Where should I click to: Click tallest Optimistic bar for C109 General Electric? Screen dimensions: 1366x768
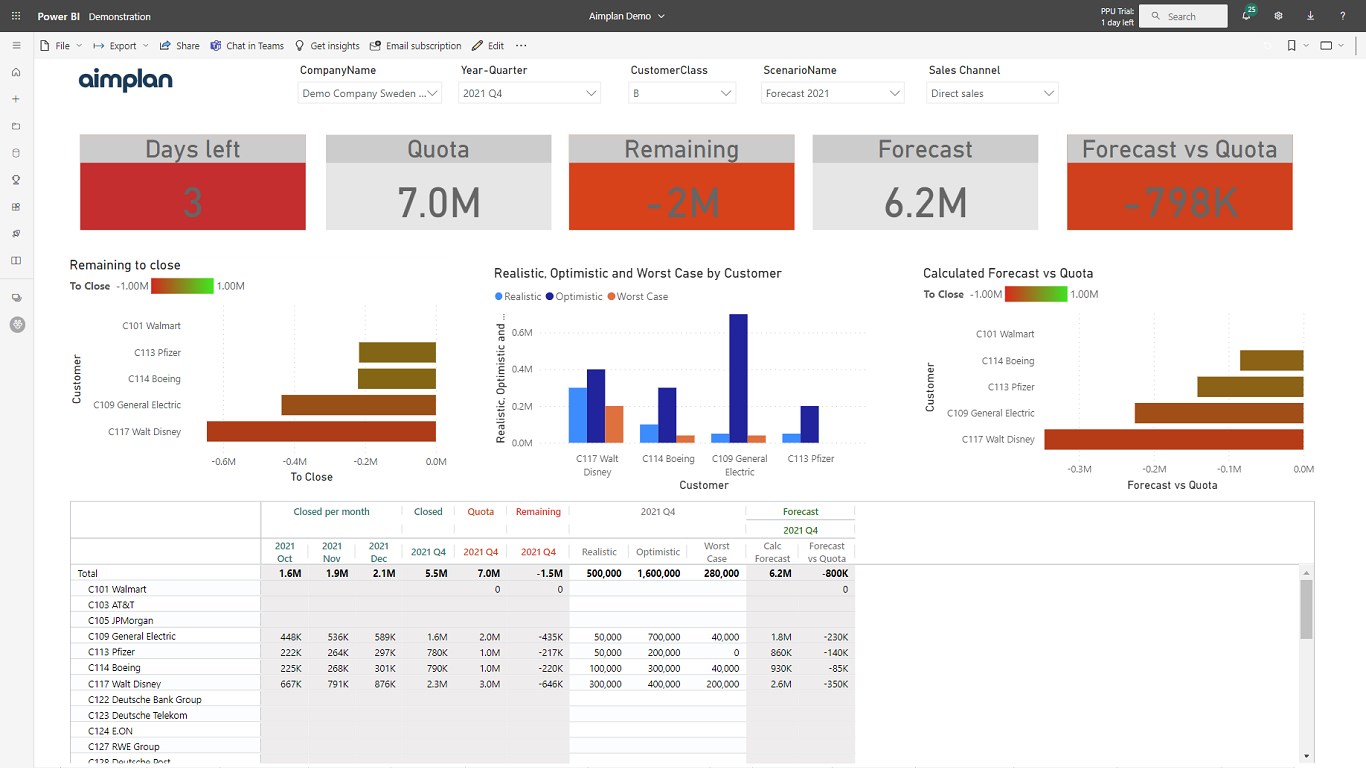tap(739, 378)
